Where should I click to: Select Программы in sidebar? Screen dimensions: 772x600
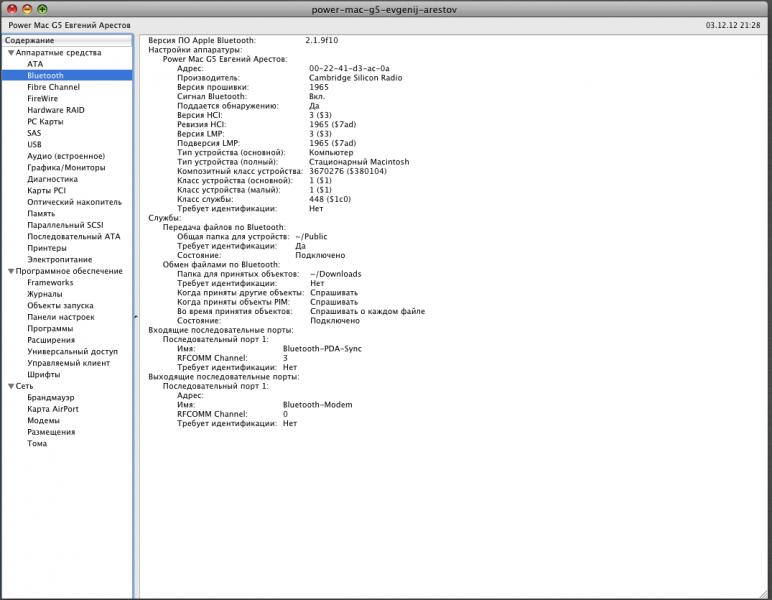pos(50,329)
